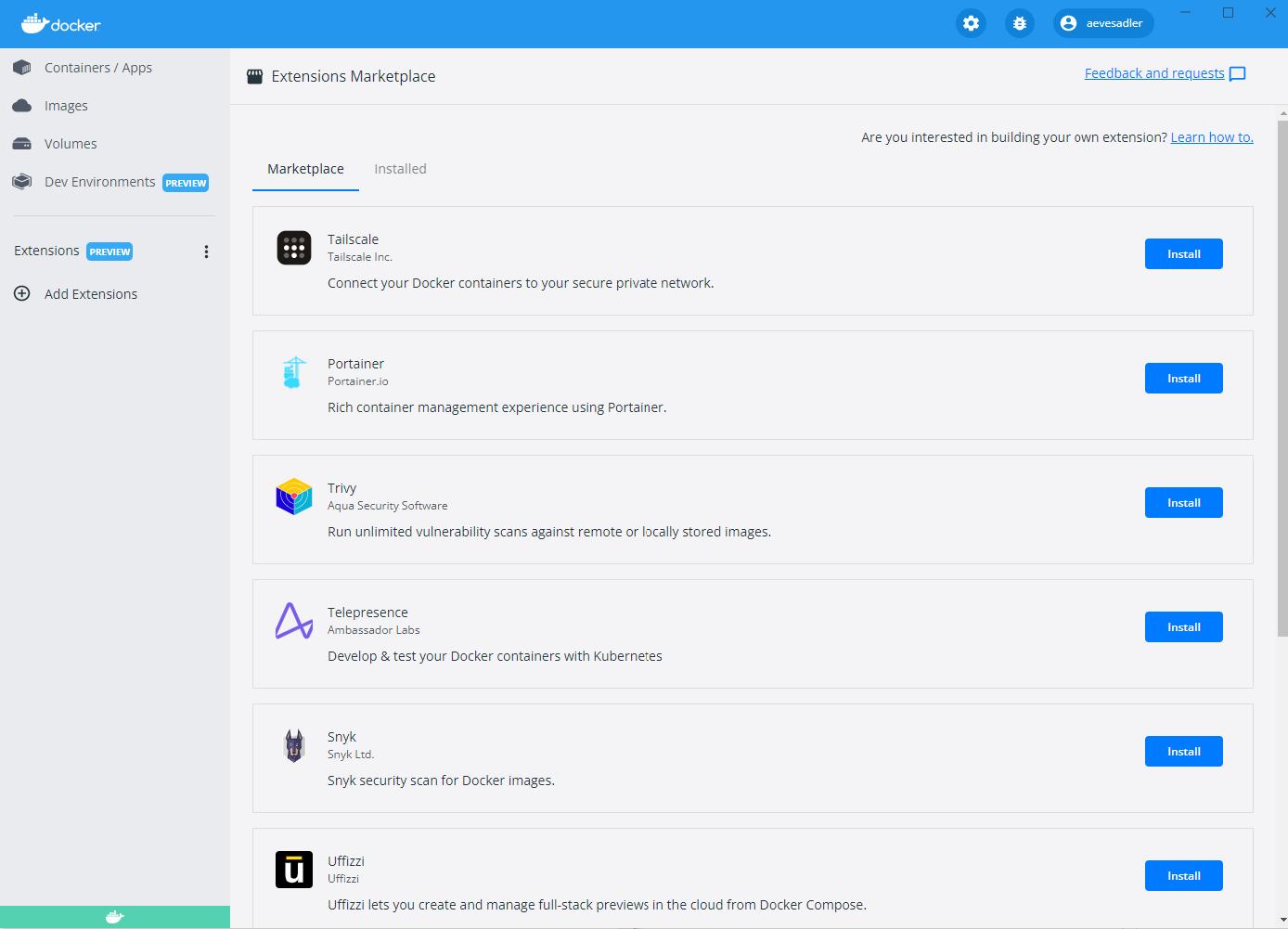The image size is (1288, 929).
Task: Click the whale icon in the green status bar
Action: pos(115,917)
